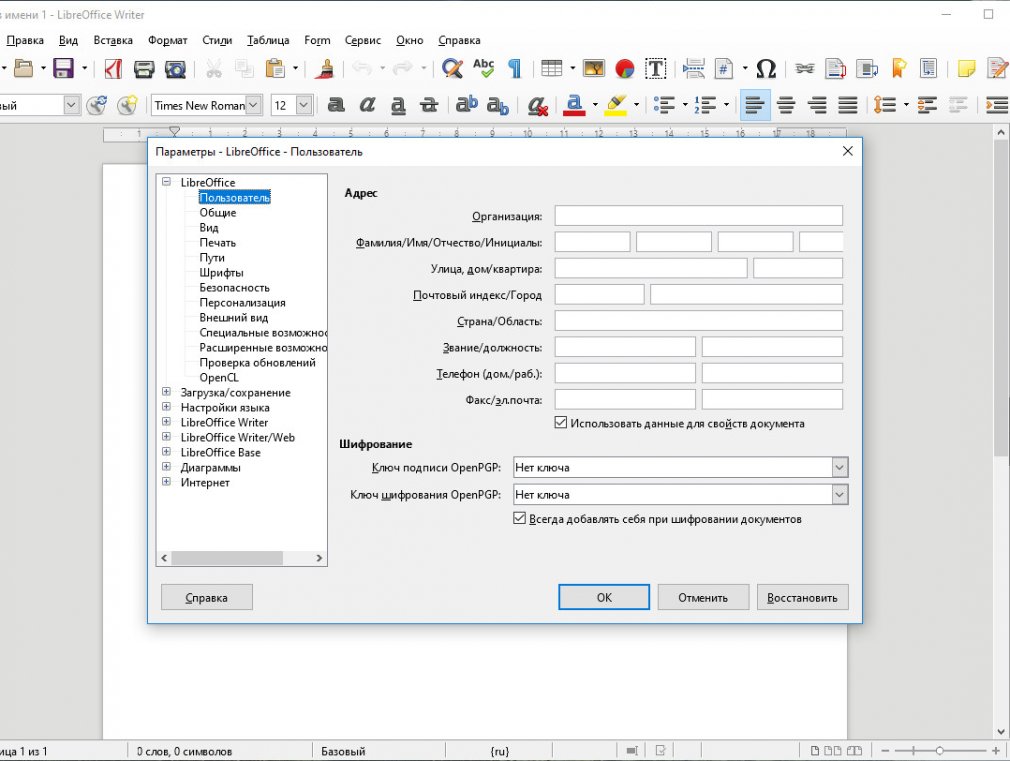Click the Организация input field

pyautogui.click(x=698, y=216)
